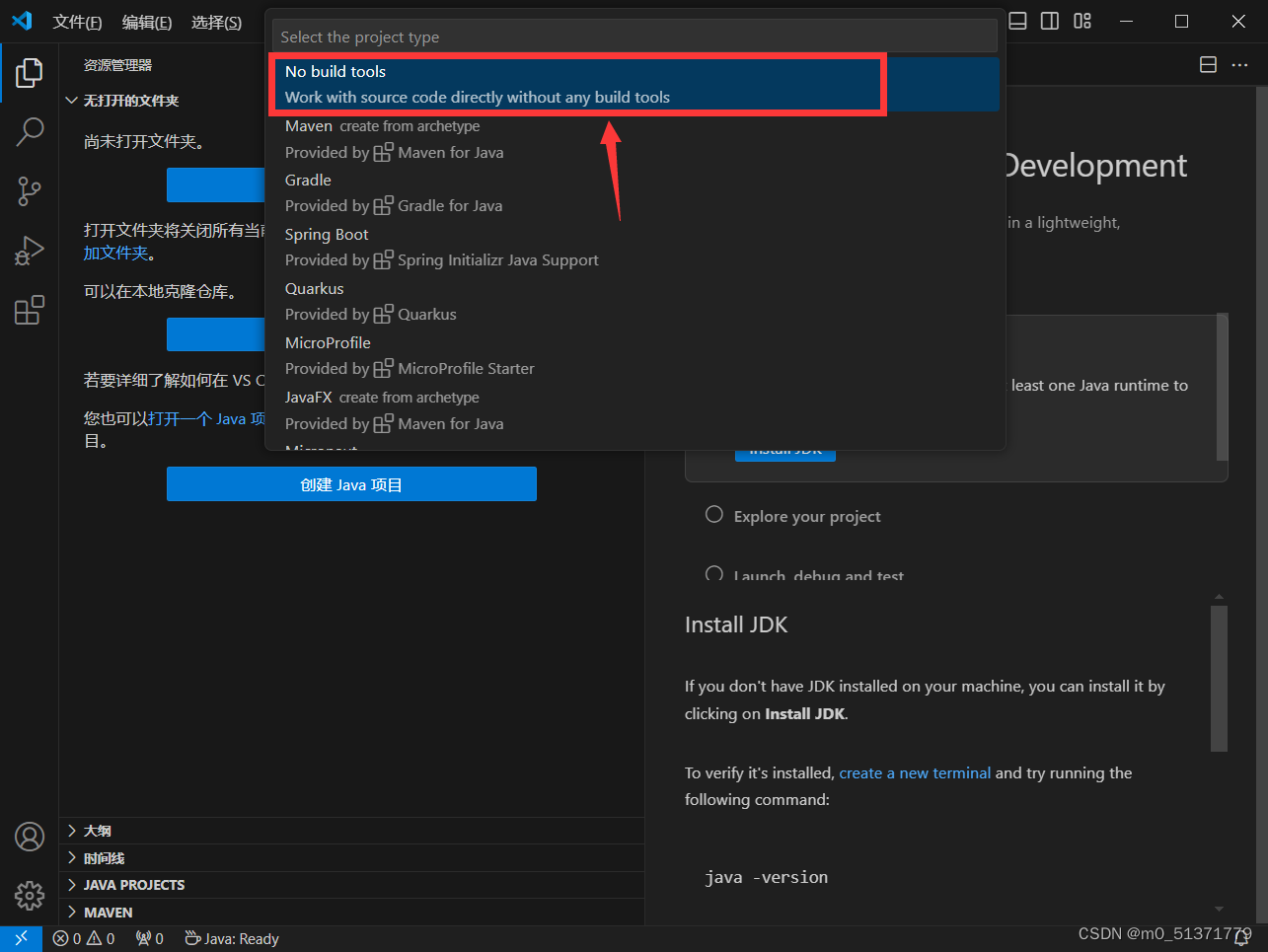Image resolution: width=1268 pixels, height=952 pixels.
Task: Follow the 加文件夹 link
Action: click(115, 253)
